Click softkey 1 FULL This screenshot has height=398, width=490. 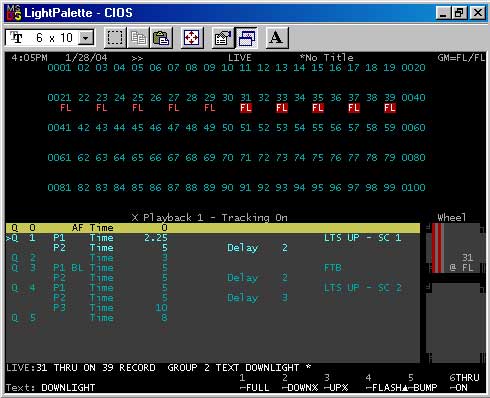(x=254, y=383)
